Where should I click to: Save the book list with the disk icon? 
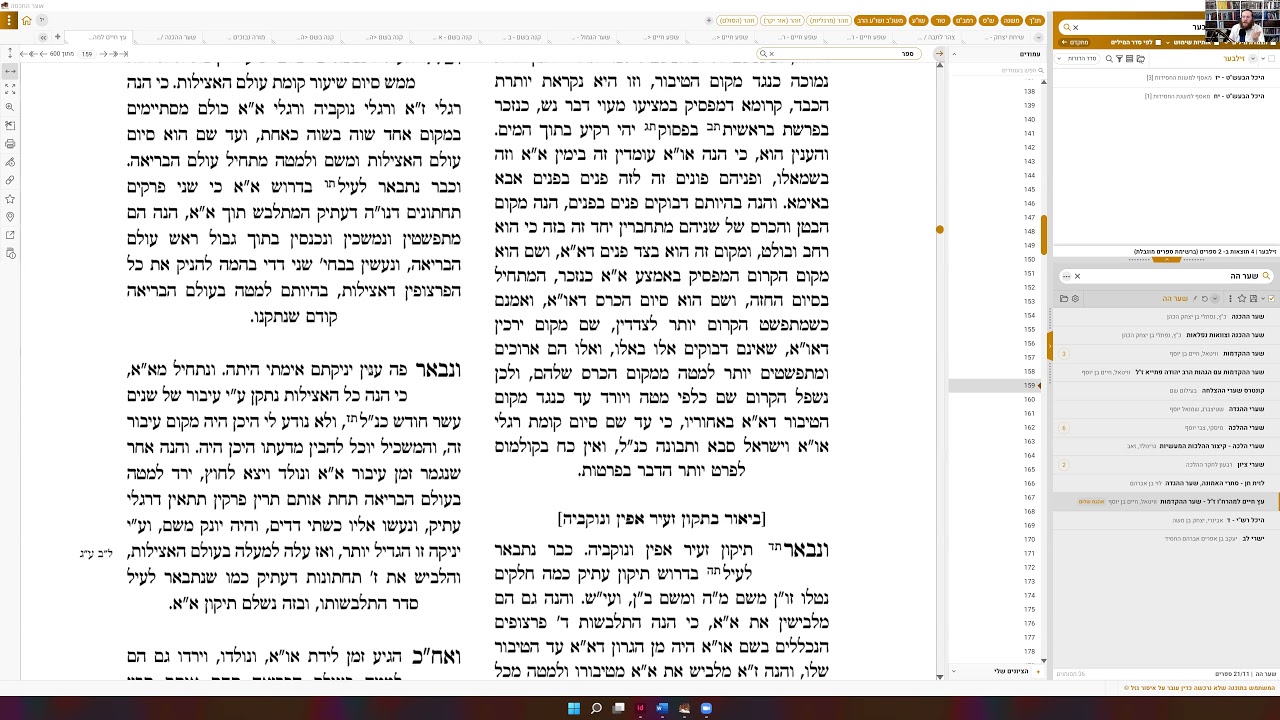(x=1252, y=298)
